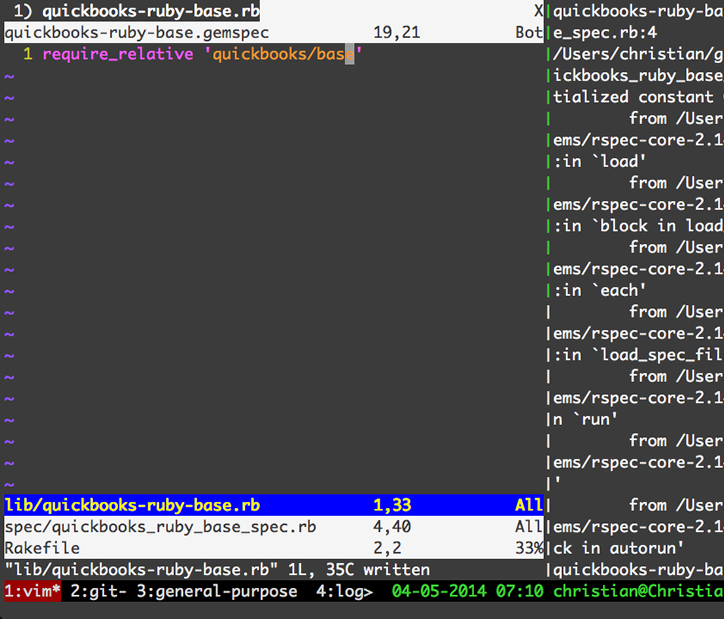724x619 pixels.
Task: Click '1,33' position in the active status line
Action: click(392, 505)
